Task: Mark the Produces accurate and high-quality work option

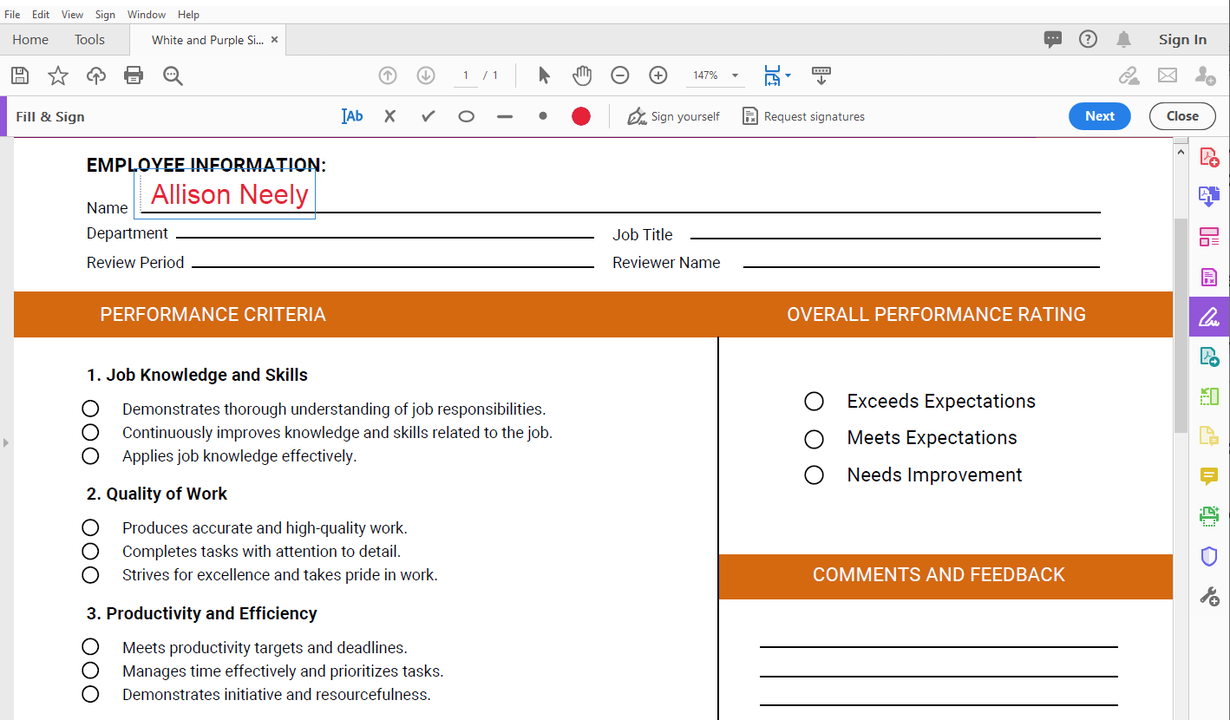Action: click(x=90, y=527)
